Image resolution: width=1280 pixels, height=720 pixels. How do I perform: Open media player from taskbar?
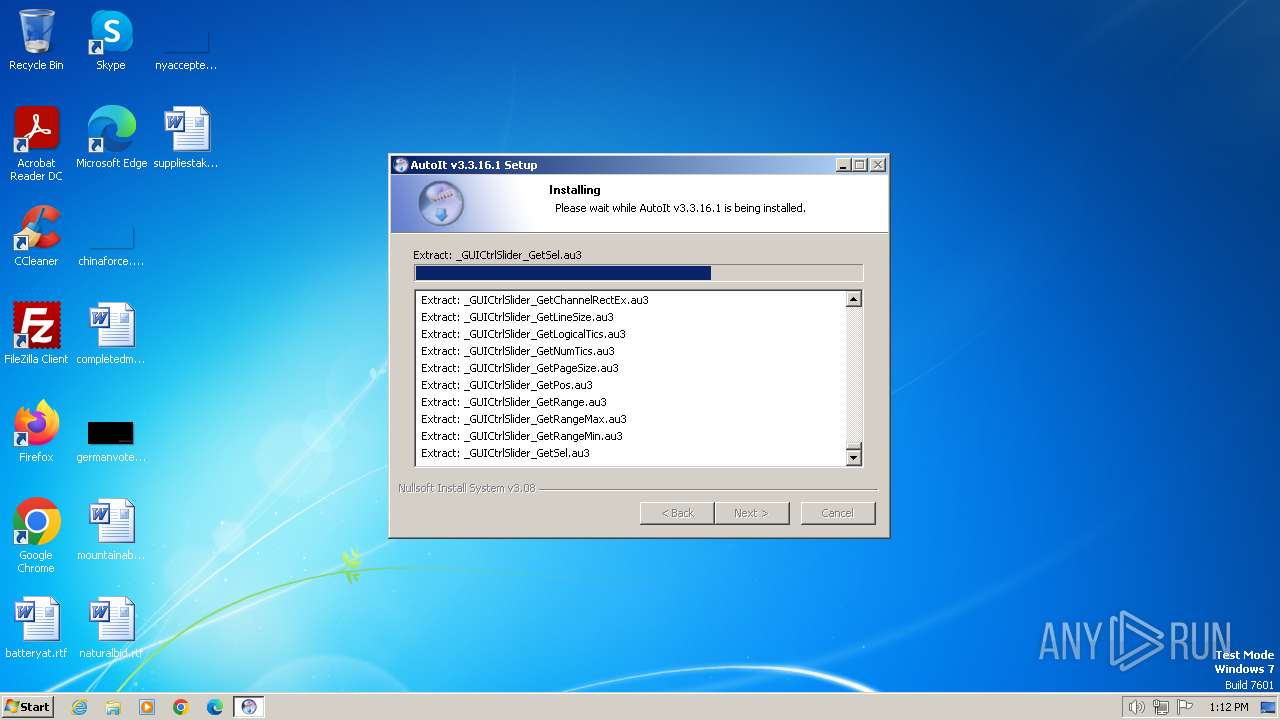click(147, 707)
